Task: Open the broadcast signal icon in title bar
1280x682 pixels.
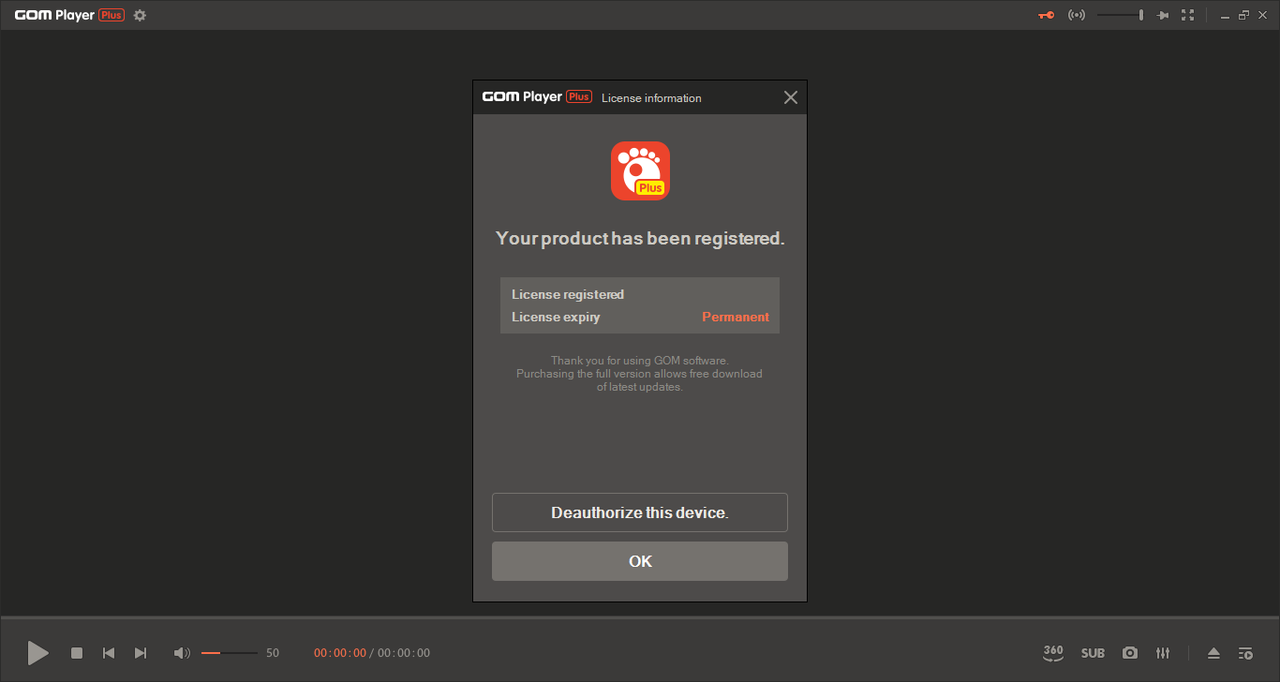Action: click(x=1076, y=15)
